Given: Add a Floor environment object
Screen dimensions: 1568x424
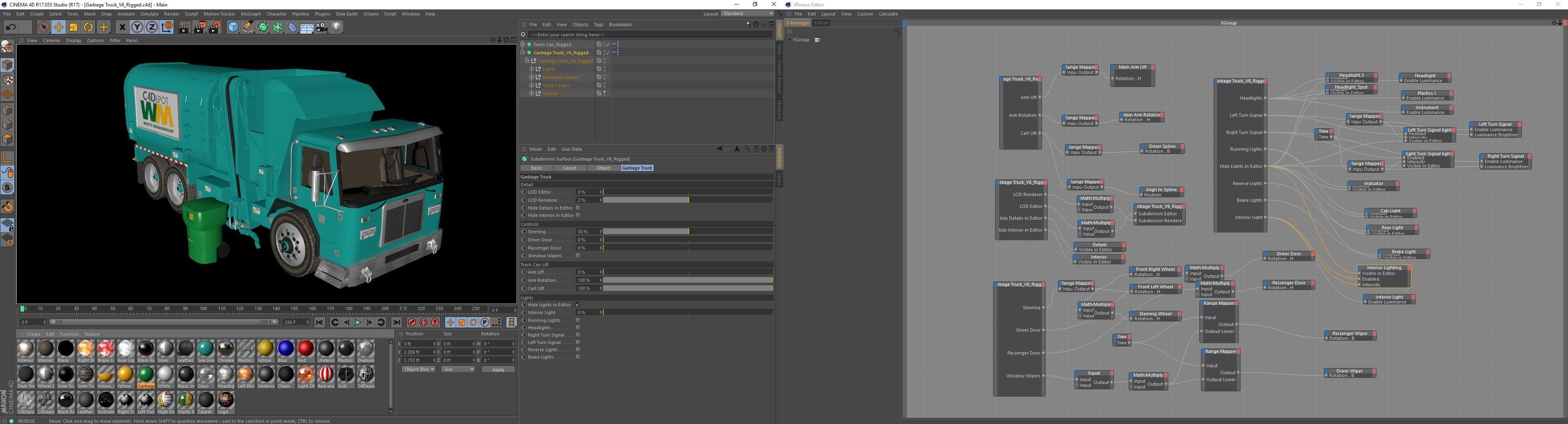Looking at the screenshot, I should (307, 27).
